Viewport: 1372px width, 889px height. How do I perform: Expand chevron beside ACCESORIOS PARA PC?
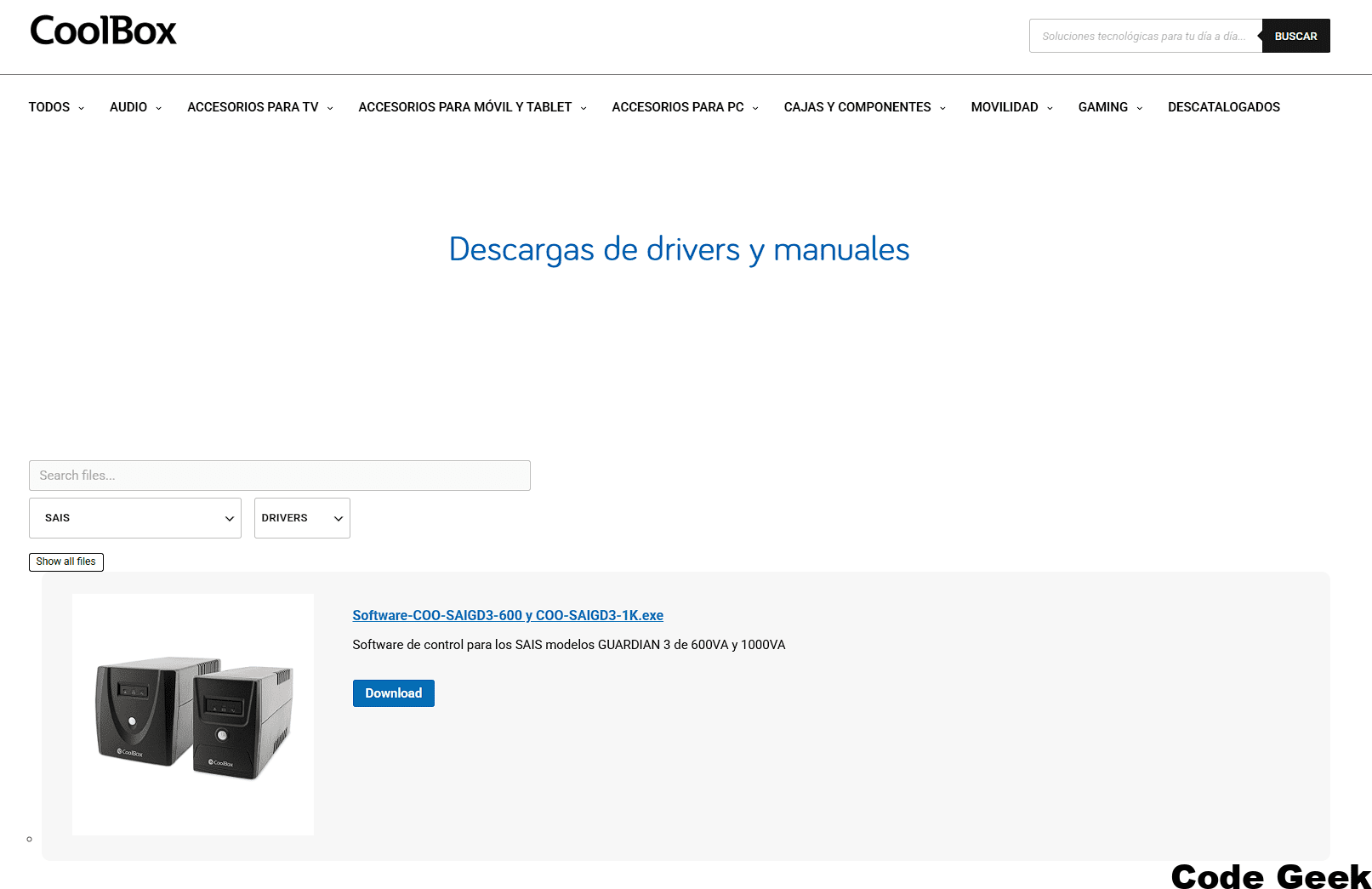click(755, 108)
